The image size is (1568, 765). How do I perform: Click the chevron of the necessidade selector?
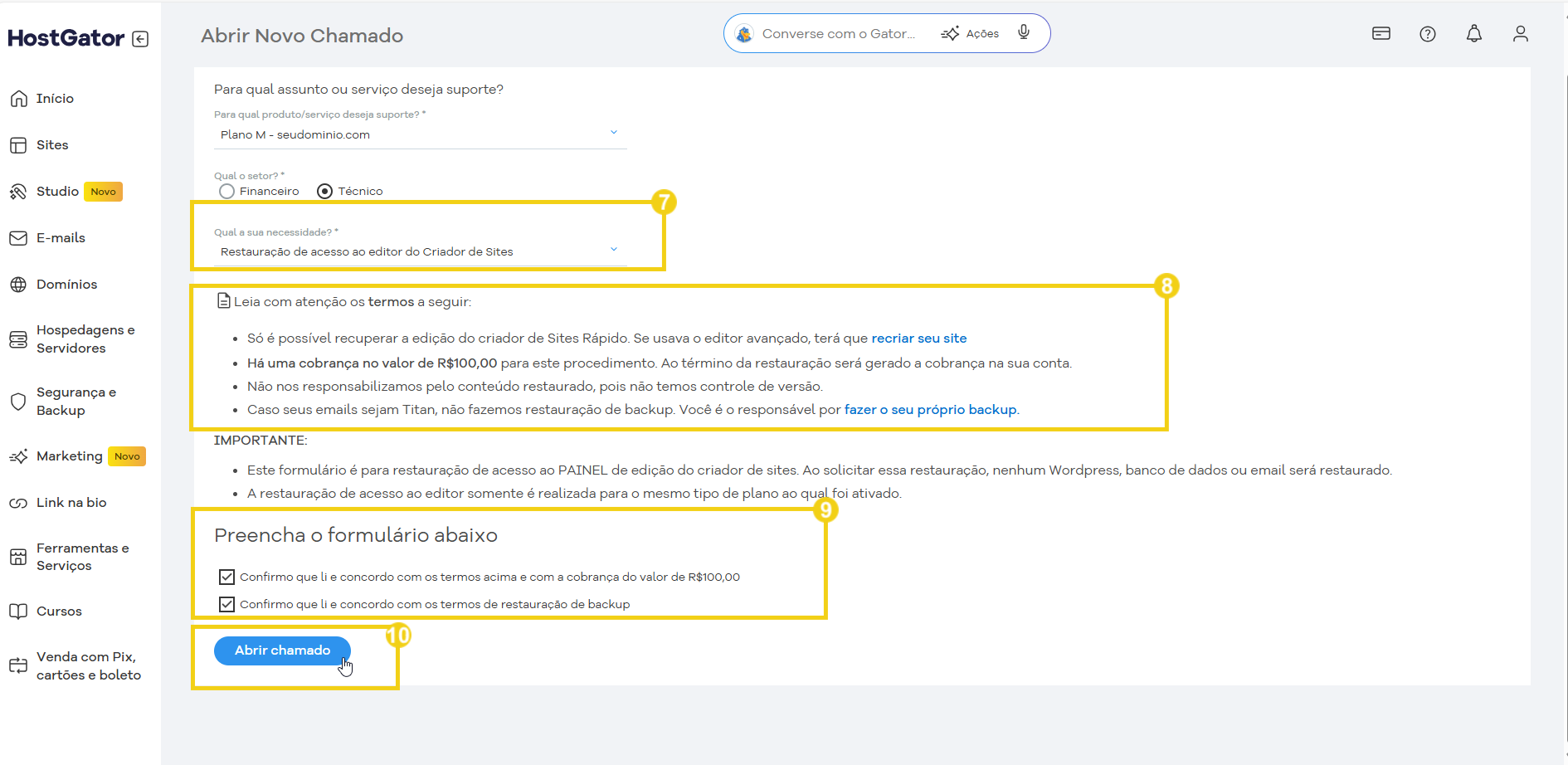point(614,250)
